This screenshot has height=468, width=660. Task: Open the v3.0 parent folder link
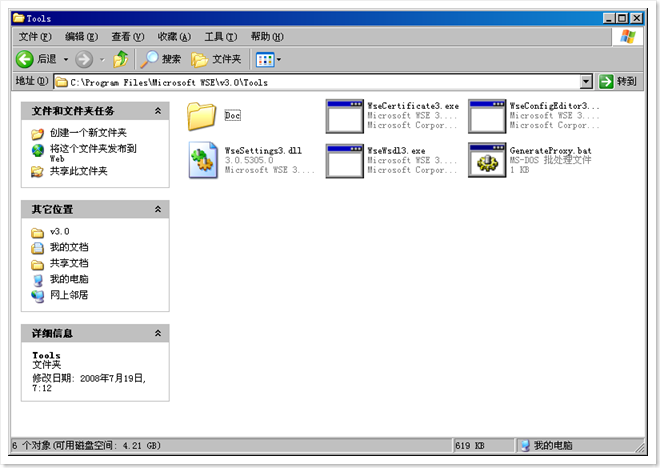click(60, 231)
